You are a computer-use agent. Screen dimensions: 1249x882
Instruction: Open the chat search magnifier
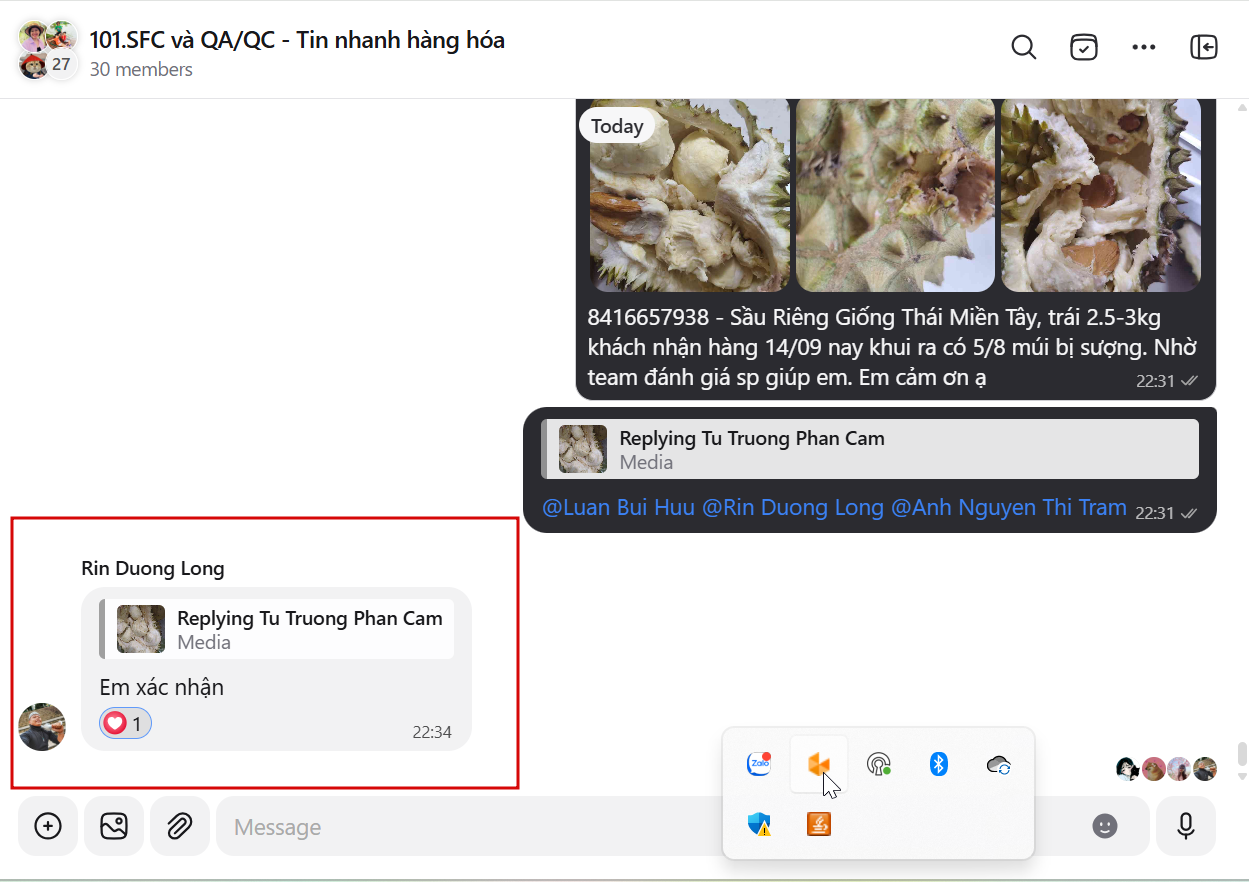click(x=1023, y=47)
